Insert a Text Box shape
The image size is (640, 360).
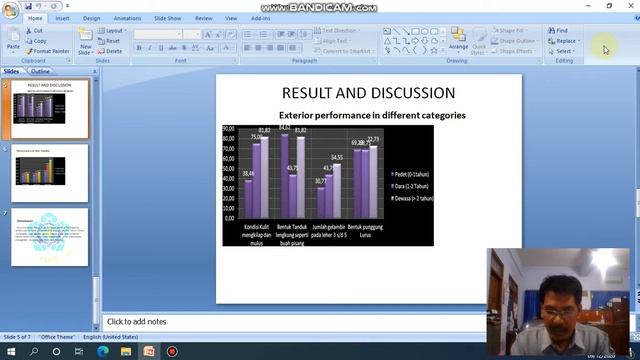[387, 31]
